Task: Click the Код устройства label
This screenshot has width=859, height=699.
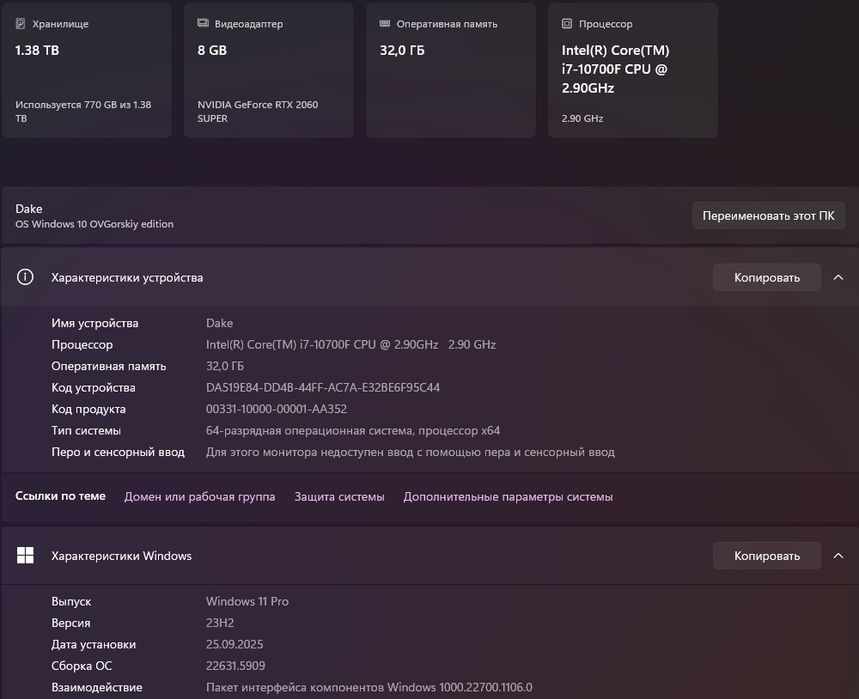Action: click(93, 387)
